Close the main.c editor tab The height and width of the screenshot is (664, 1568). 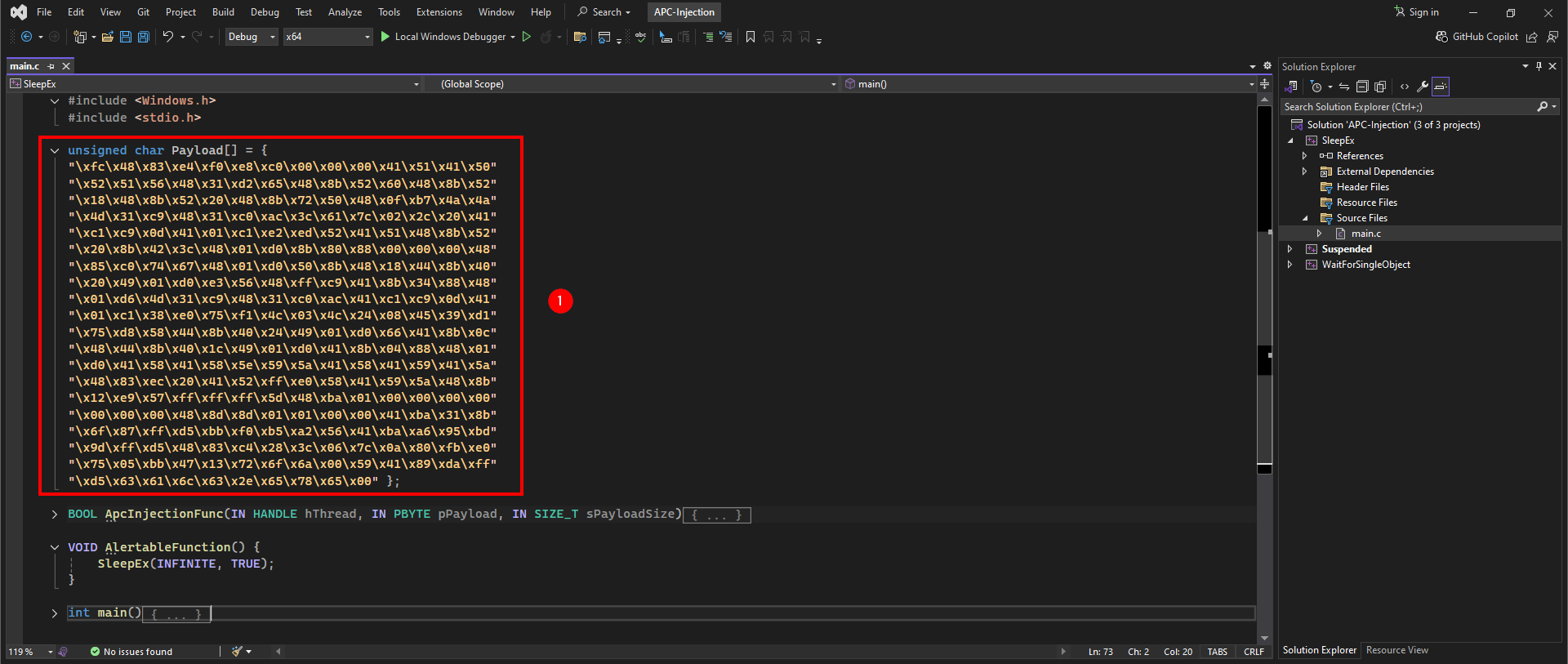(67, 66)
